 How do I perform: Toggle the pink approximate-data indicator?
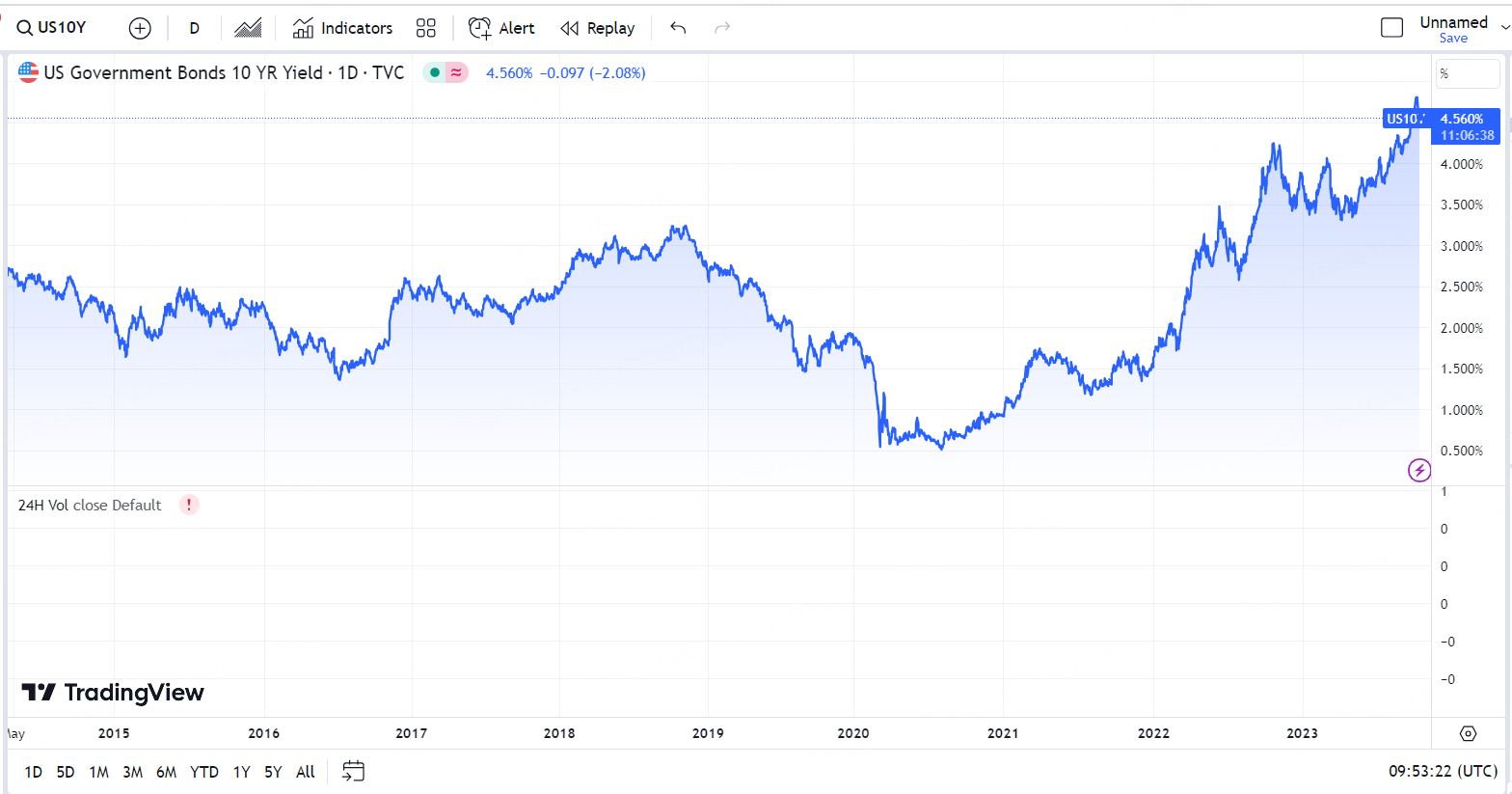(456, 72)
